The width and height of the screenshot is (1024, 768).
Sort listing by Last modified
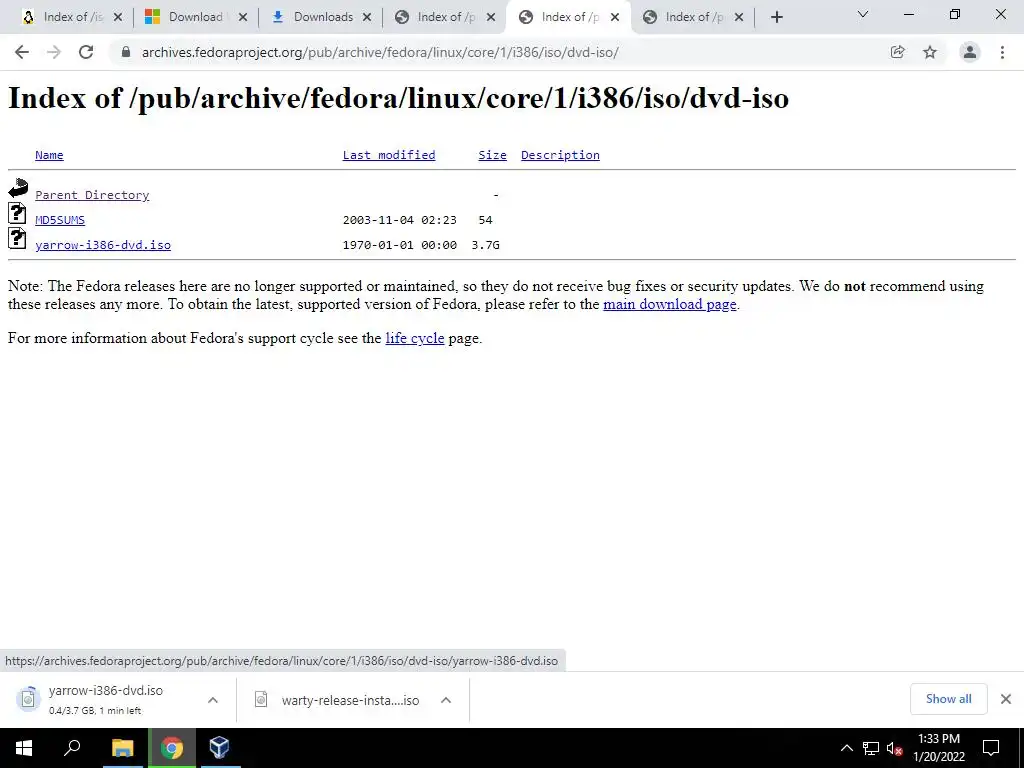click(389, 155)
